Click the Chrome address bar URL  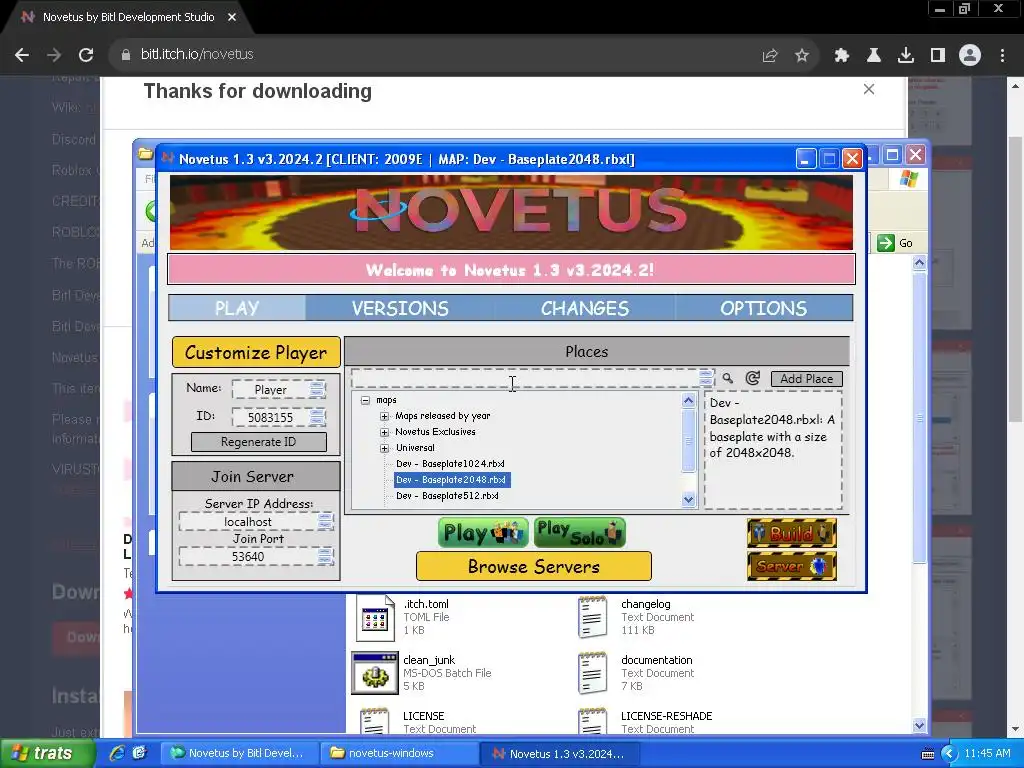197,54
